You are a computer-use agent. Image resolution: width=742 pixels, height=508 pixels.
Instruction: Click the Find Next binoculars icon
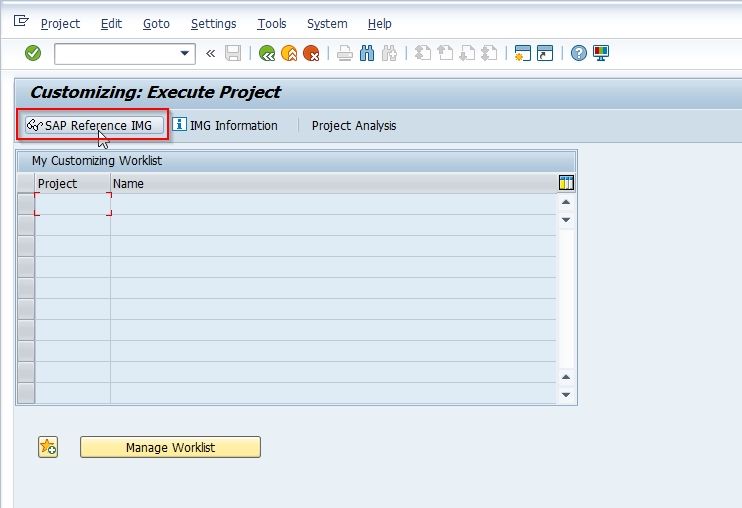[x=389, y=53]
